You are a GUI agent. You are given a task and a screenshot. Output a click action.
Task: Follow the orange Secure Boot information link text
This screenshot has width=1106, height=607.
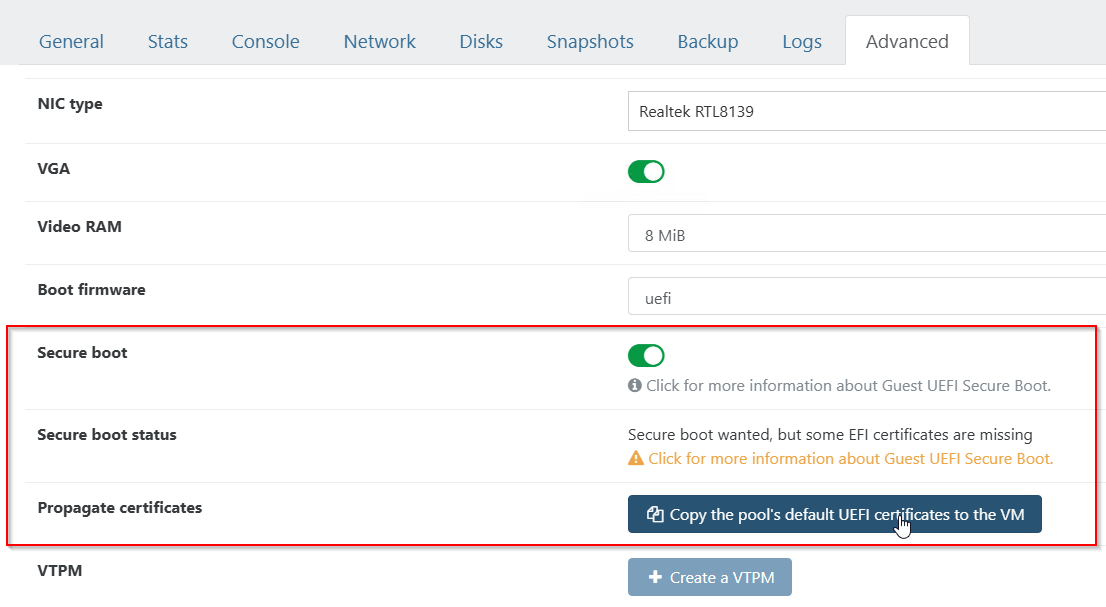(x=850, y=459)
